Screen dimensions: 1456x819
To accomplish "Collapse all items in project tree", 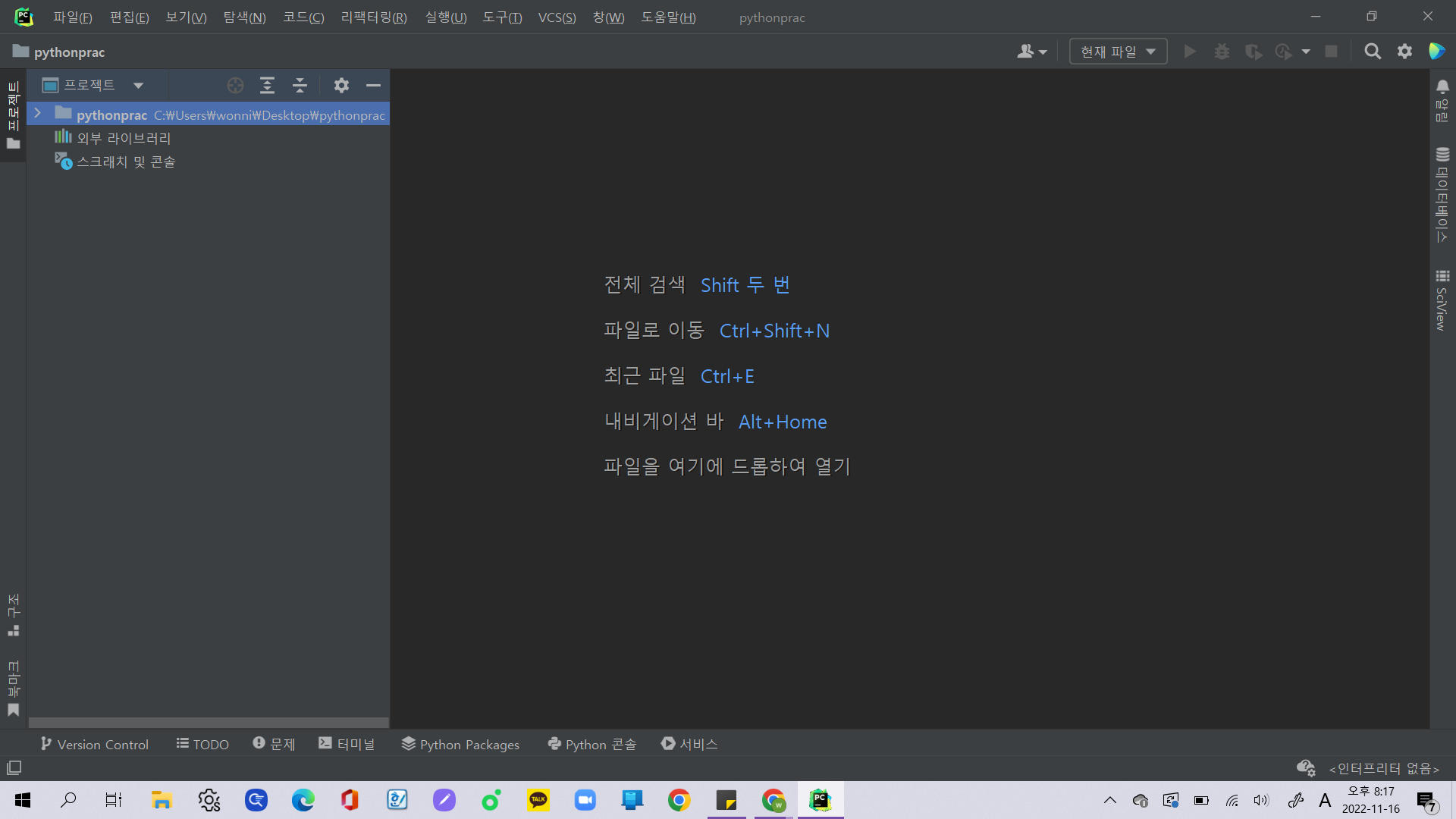I will click(x=300, y=86).
